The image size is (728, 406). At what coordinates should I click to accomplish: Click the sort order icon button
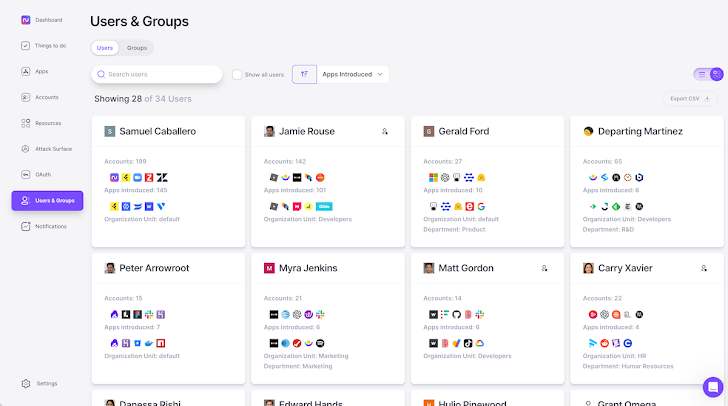[304, 74]
